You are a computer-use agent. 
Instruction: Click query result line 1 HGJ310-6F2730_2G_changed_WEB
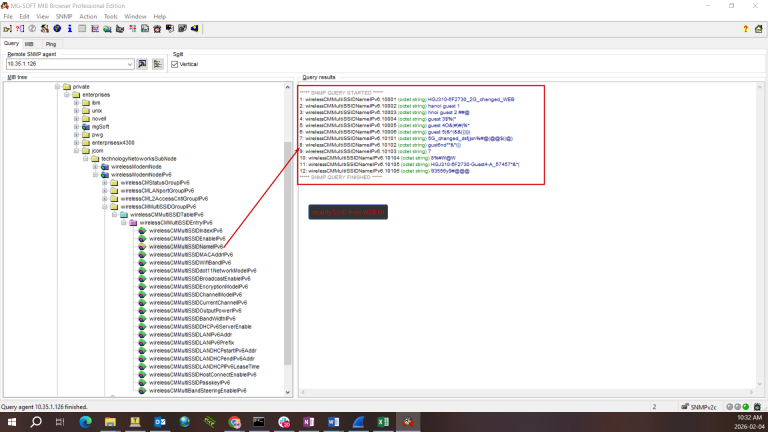[407, 99]
